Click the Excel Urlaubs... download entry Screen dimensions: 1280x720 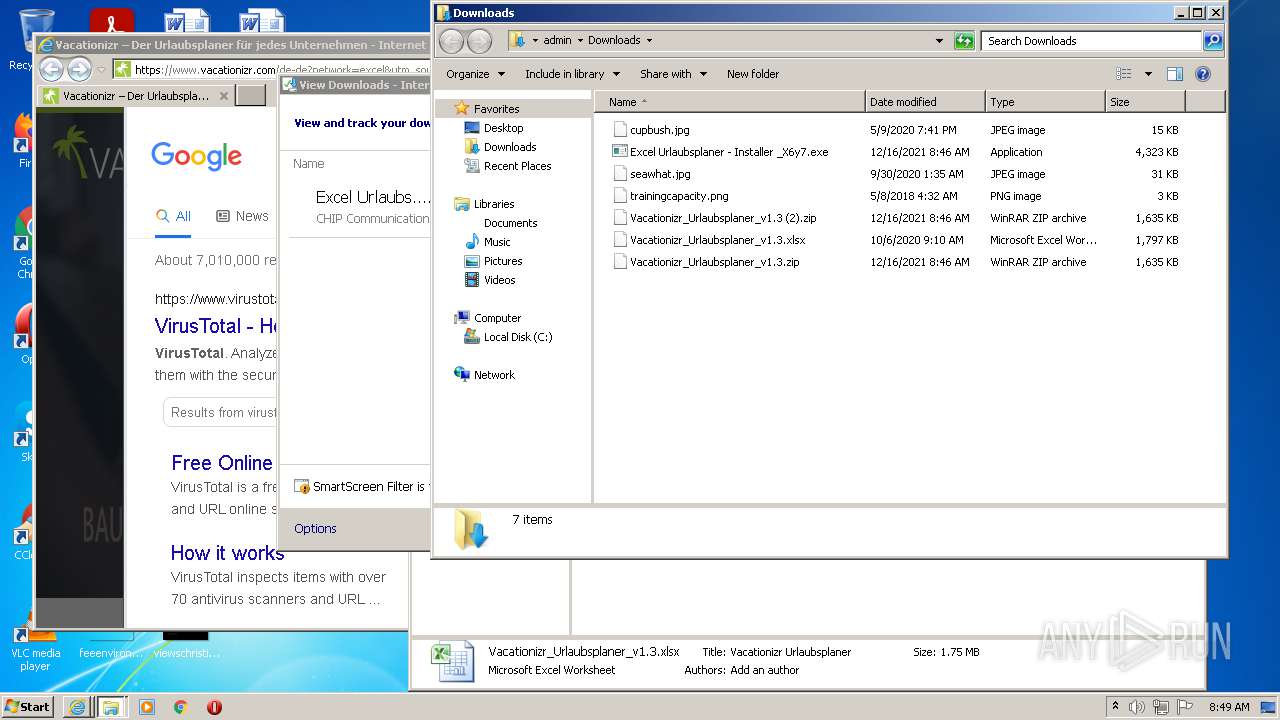point(372,197)
